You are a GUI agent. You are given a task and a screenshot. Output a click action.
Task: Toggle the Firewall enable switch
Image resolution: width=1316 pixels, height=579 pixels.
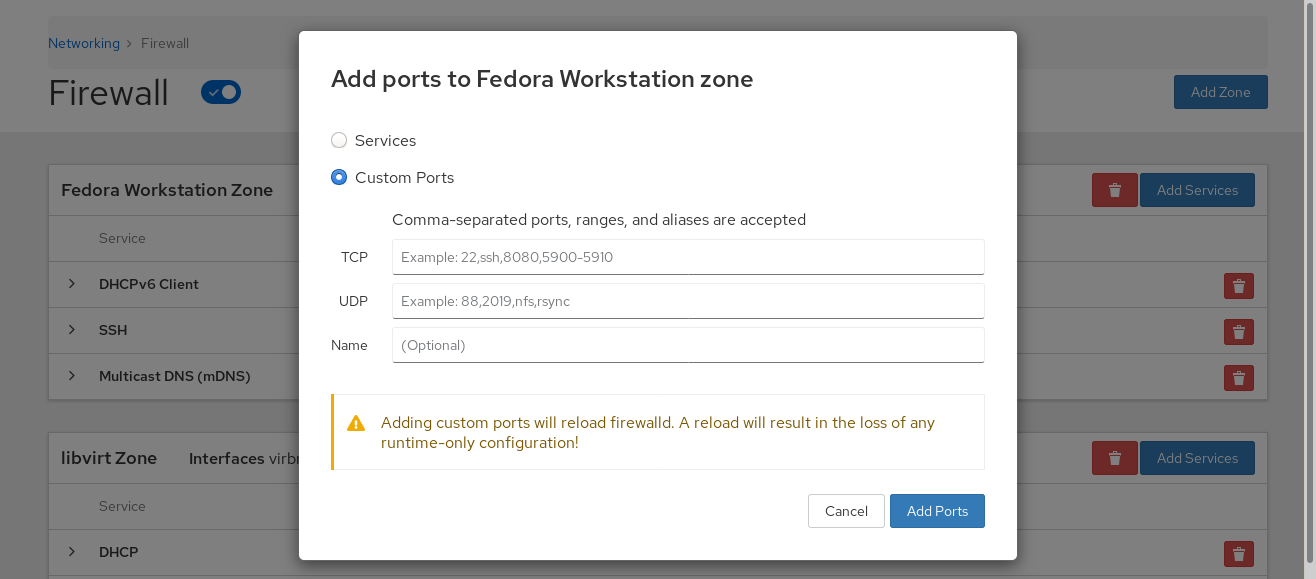221,92
